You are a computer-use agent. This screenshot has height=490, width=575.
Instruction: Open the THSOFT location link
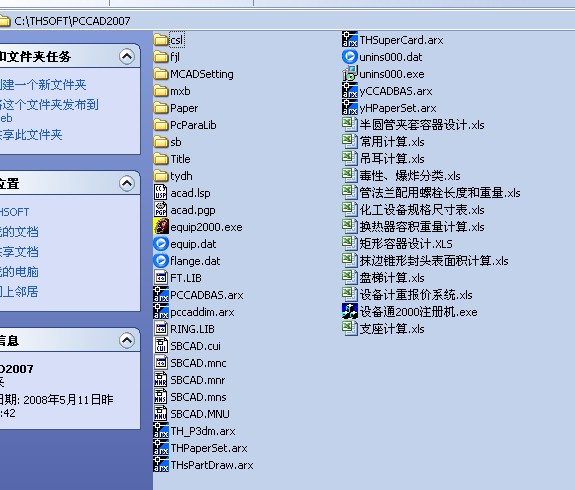pos(15,212)
